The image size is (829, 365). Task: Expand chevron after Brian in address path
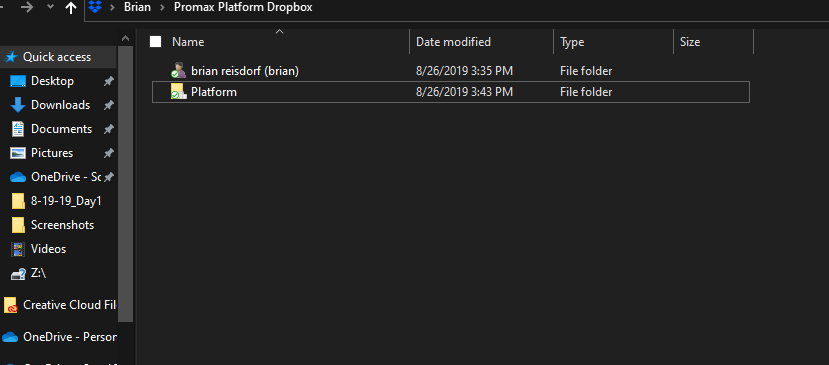162,8
